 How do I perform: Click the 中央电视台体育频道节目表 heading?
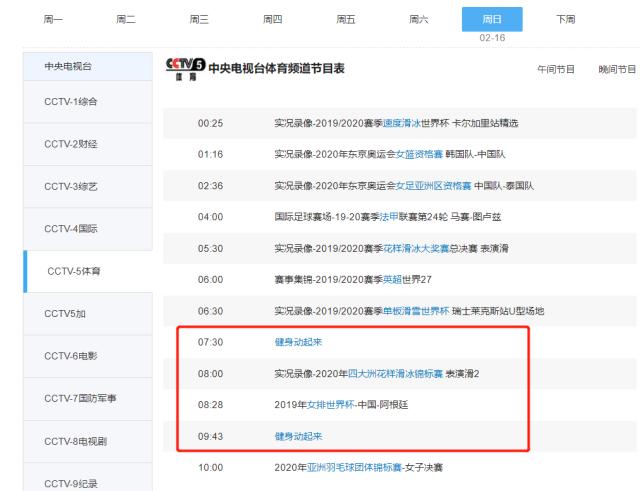pyautogui.click(x=276, y=68)
